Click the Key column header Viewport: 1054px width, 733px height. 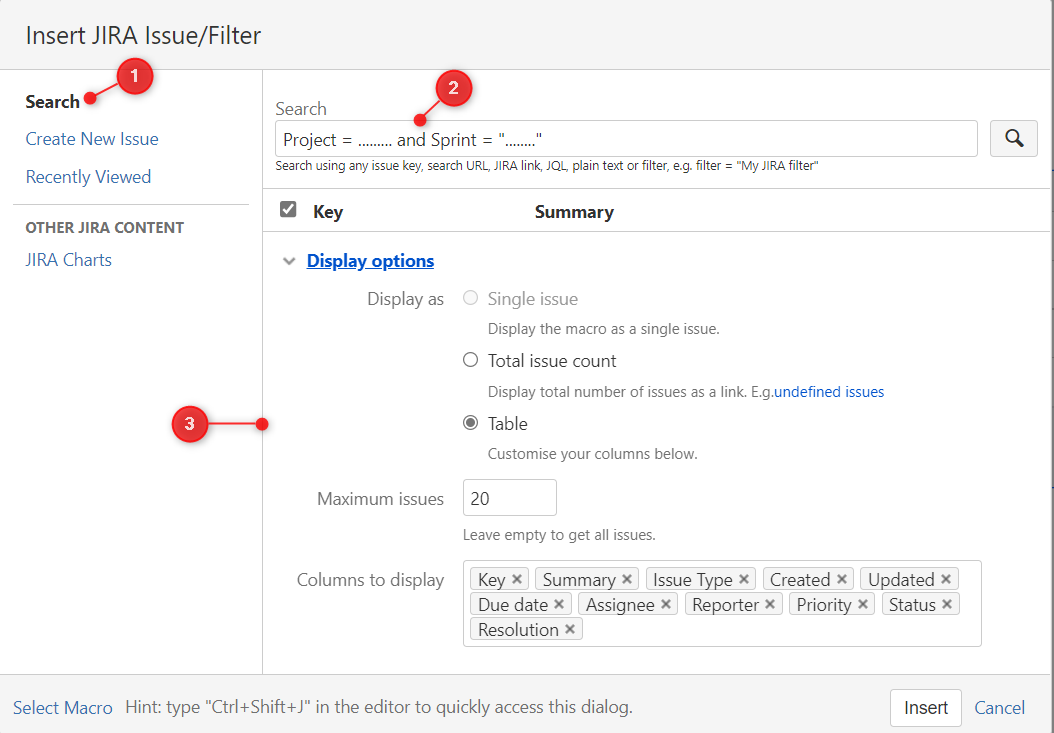(x=328, y=212)
